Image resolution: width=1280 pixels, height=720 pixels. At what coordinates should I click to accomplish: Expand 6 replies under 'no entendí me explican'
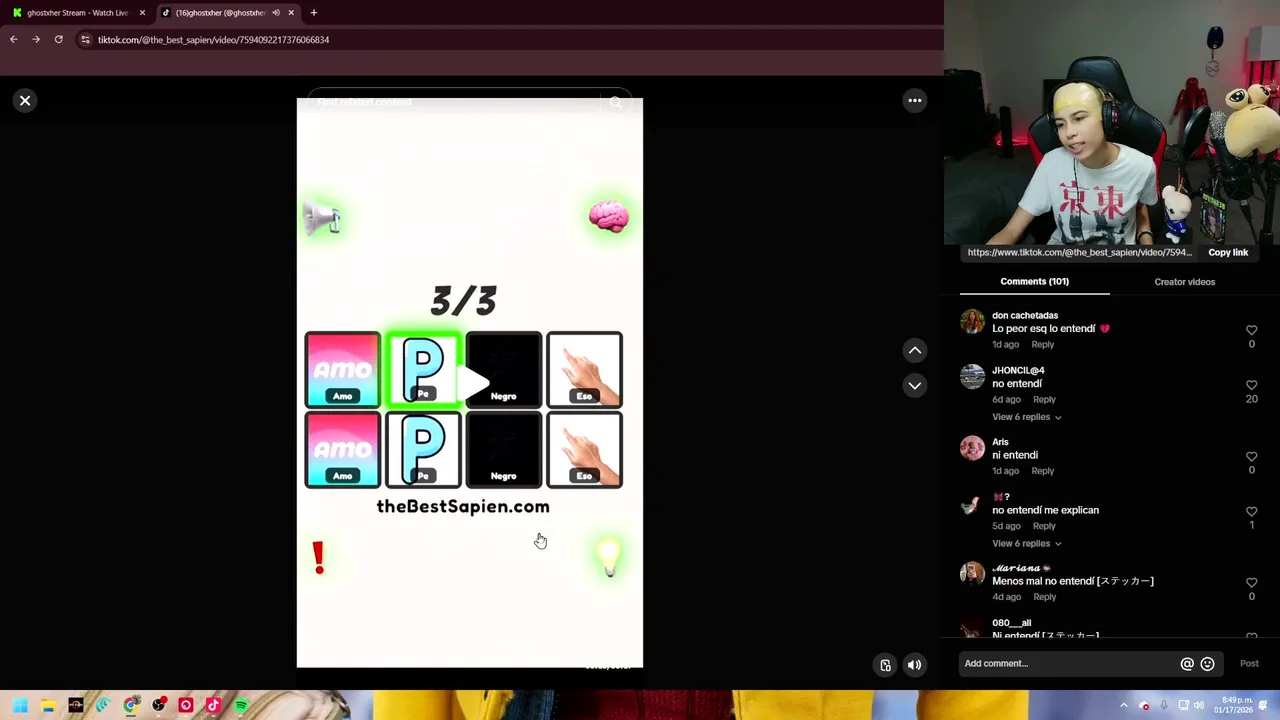point(1026,544)
